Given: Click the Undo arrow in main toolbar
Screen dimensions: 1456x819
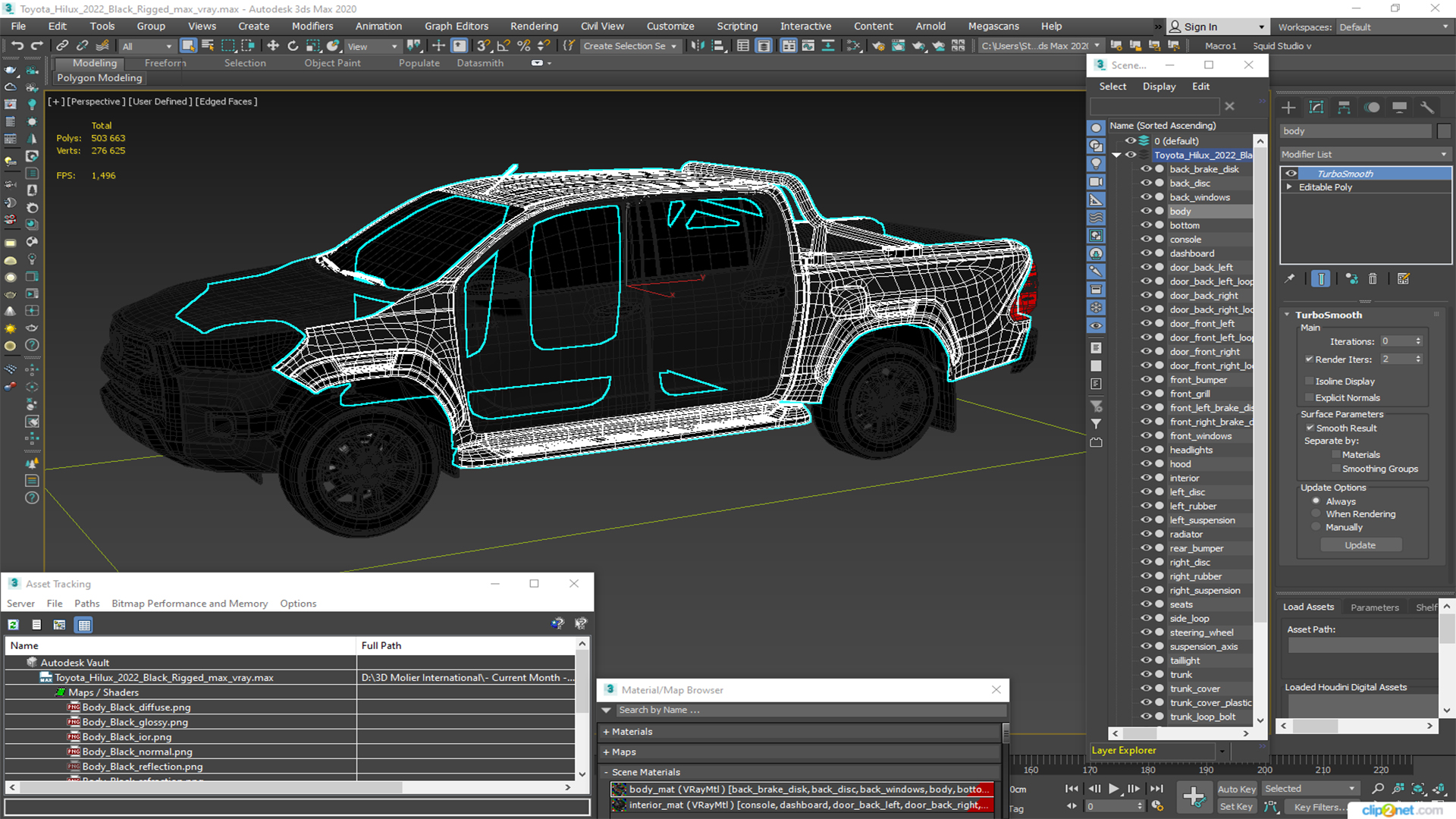Looking at the screenshot, I should point(17,46).
